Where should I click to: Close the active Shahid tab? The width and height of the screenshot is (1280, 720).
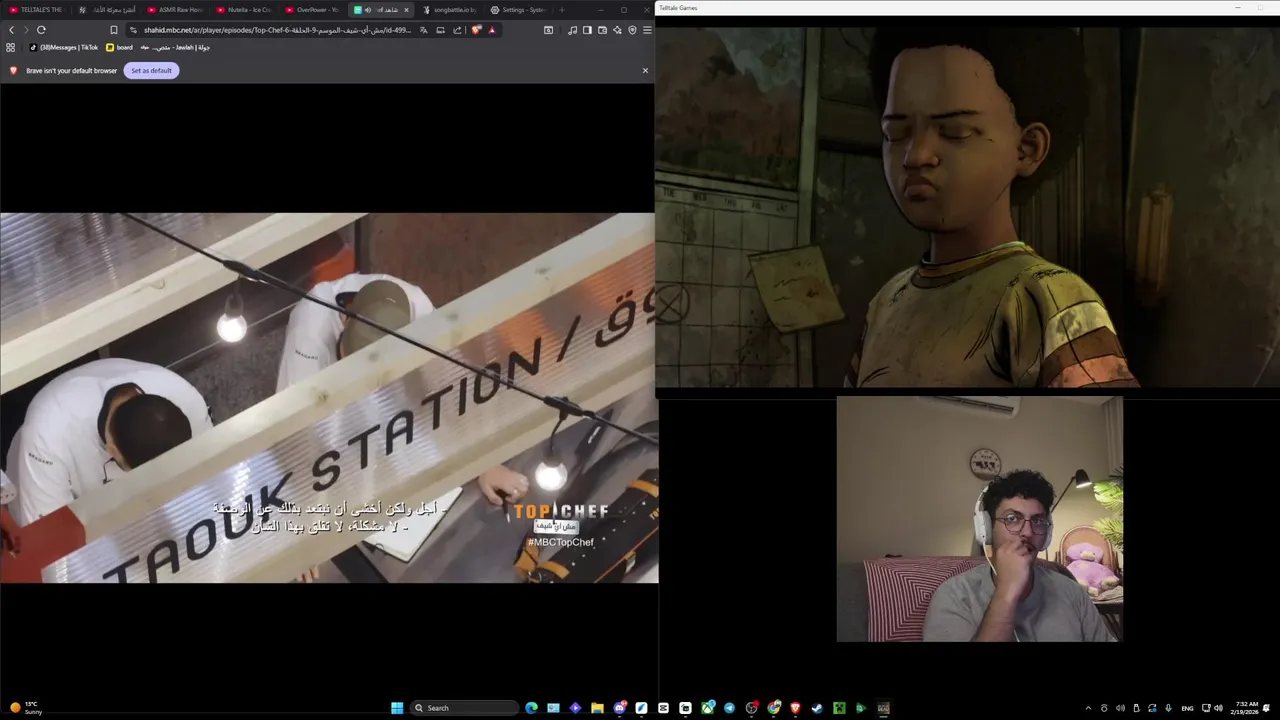point(406,10)
